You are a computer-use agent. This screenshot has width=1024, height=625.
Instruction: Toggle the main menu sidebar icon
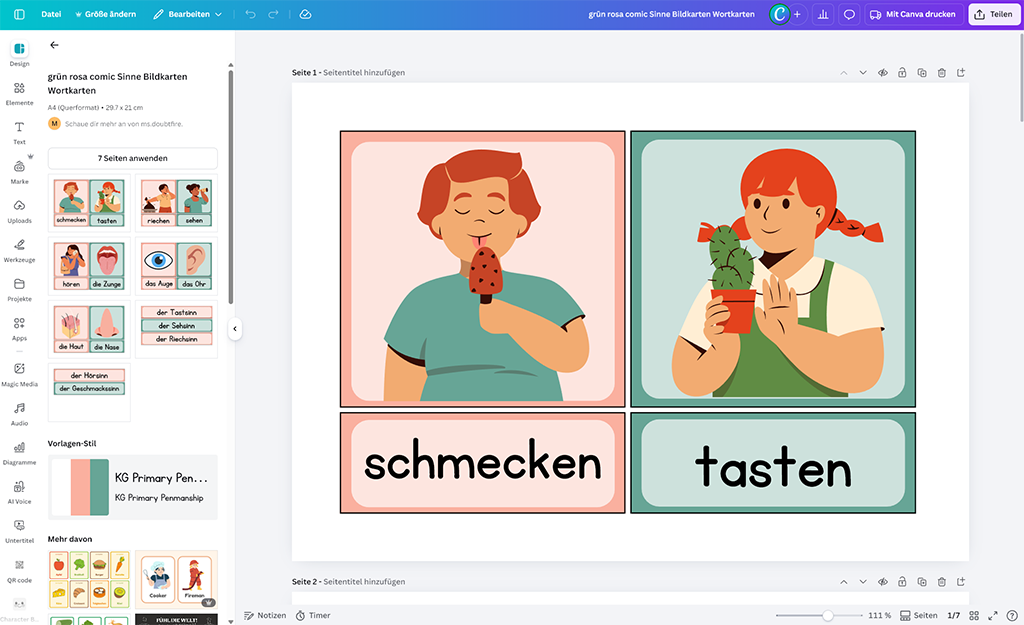(19, 14)
